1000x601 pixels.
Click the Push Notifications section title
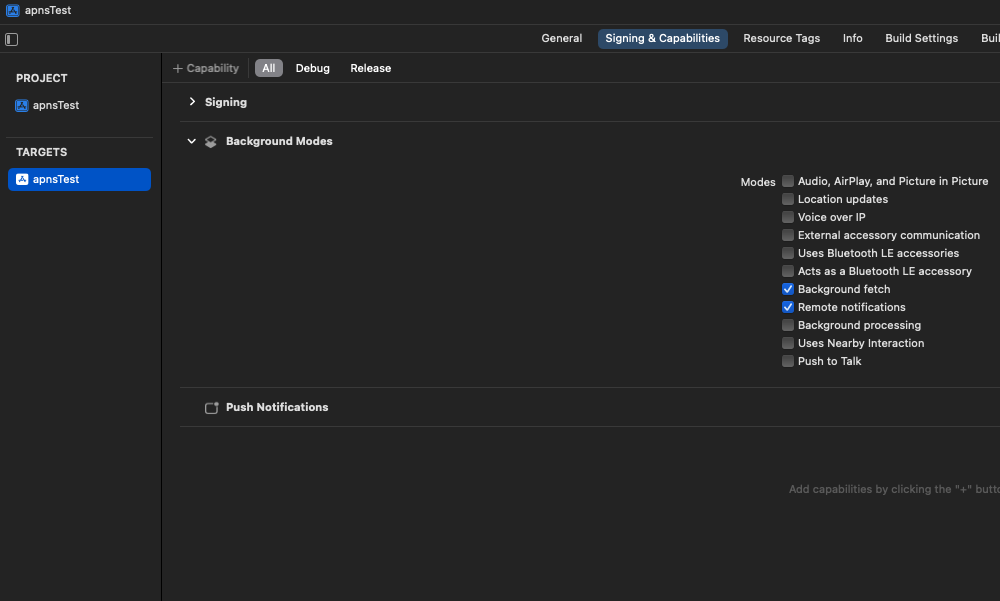(x=277, y=407)
